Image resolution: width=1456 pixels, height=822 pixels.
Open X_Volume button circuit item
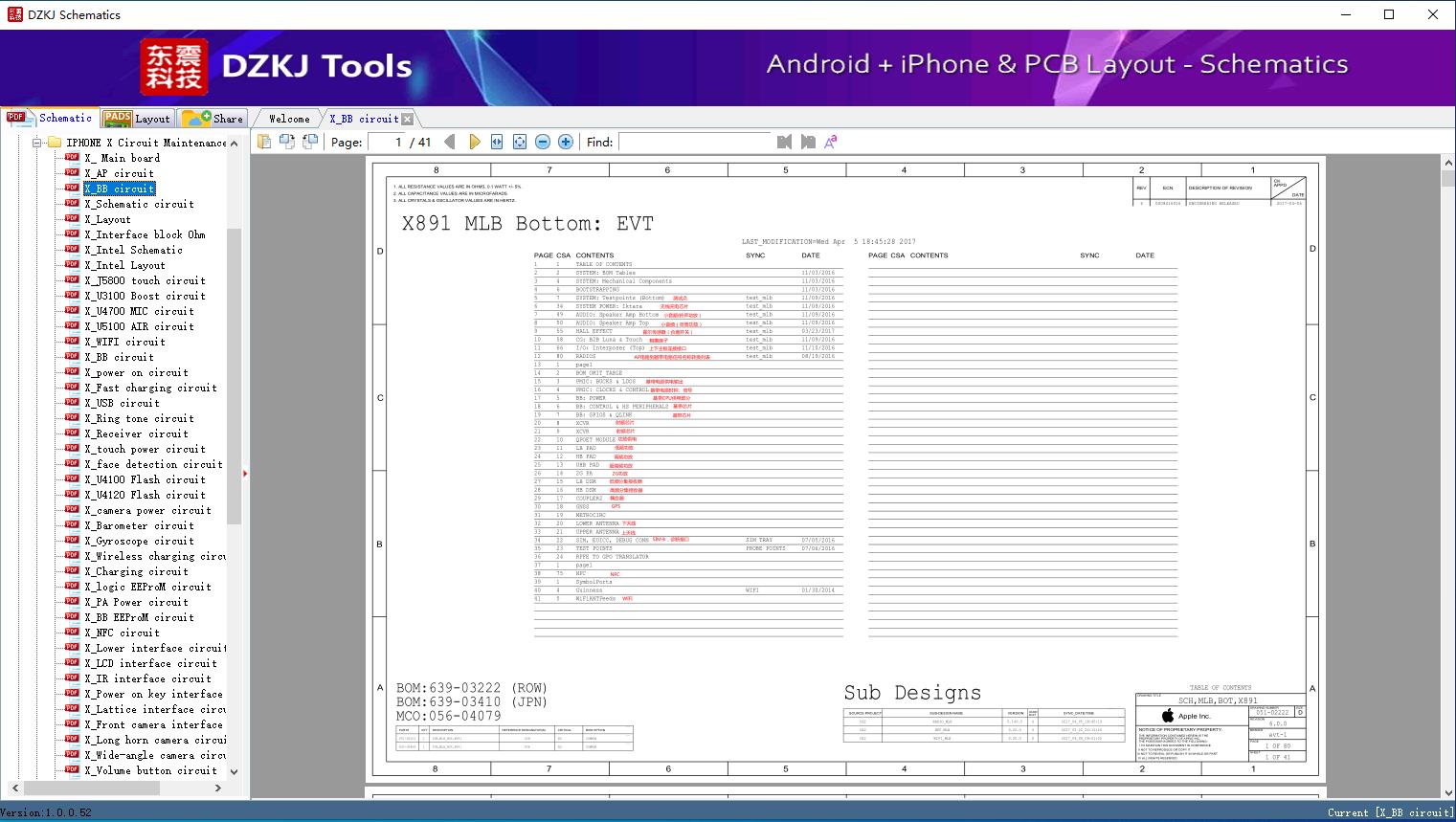point(150,770)
